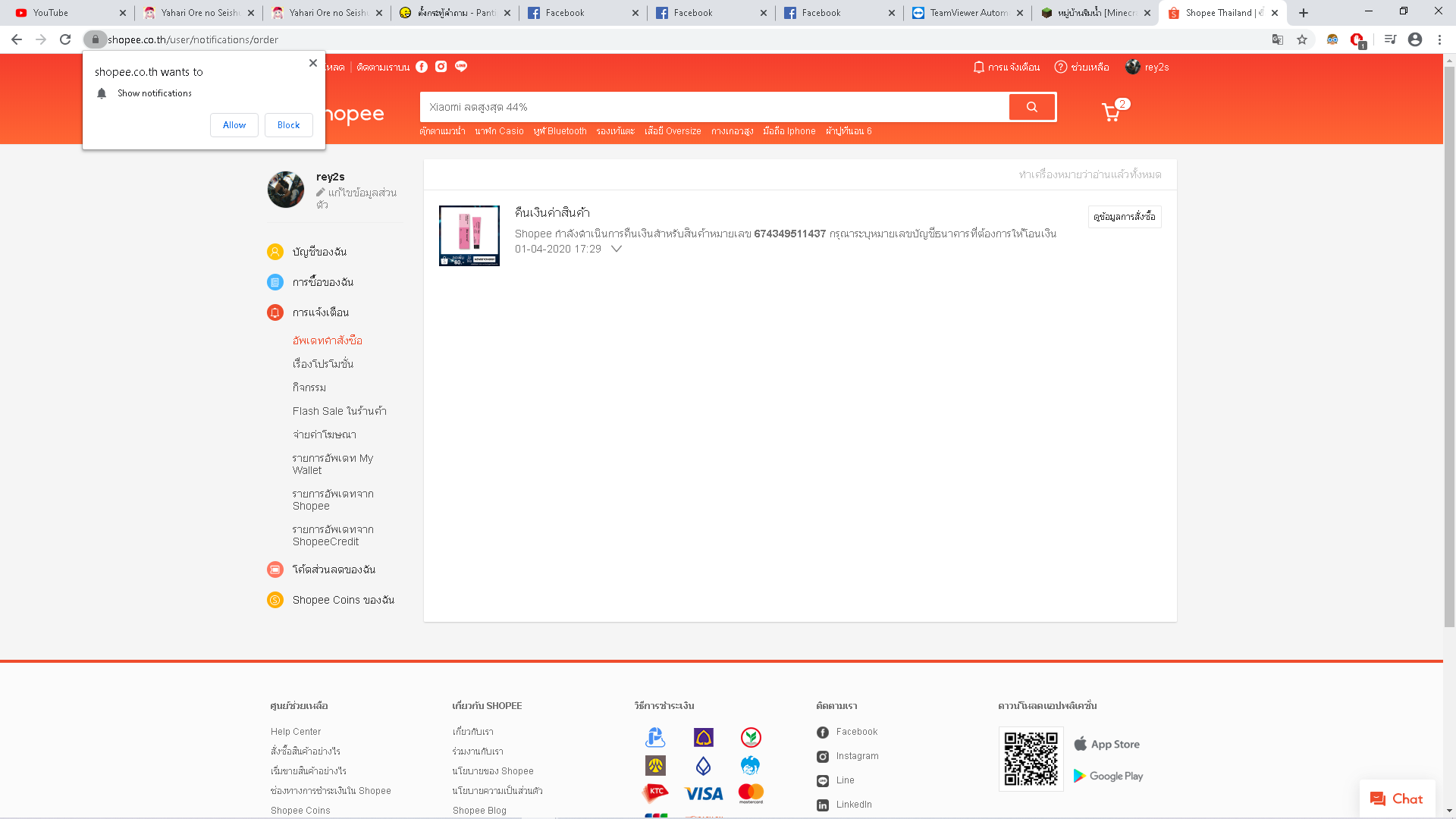1456x819 pixels.
Task: Click the Shopee Coins sidebar icon
Action: click(275, 600)
